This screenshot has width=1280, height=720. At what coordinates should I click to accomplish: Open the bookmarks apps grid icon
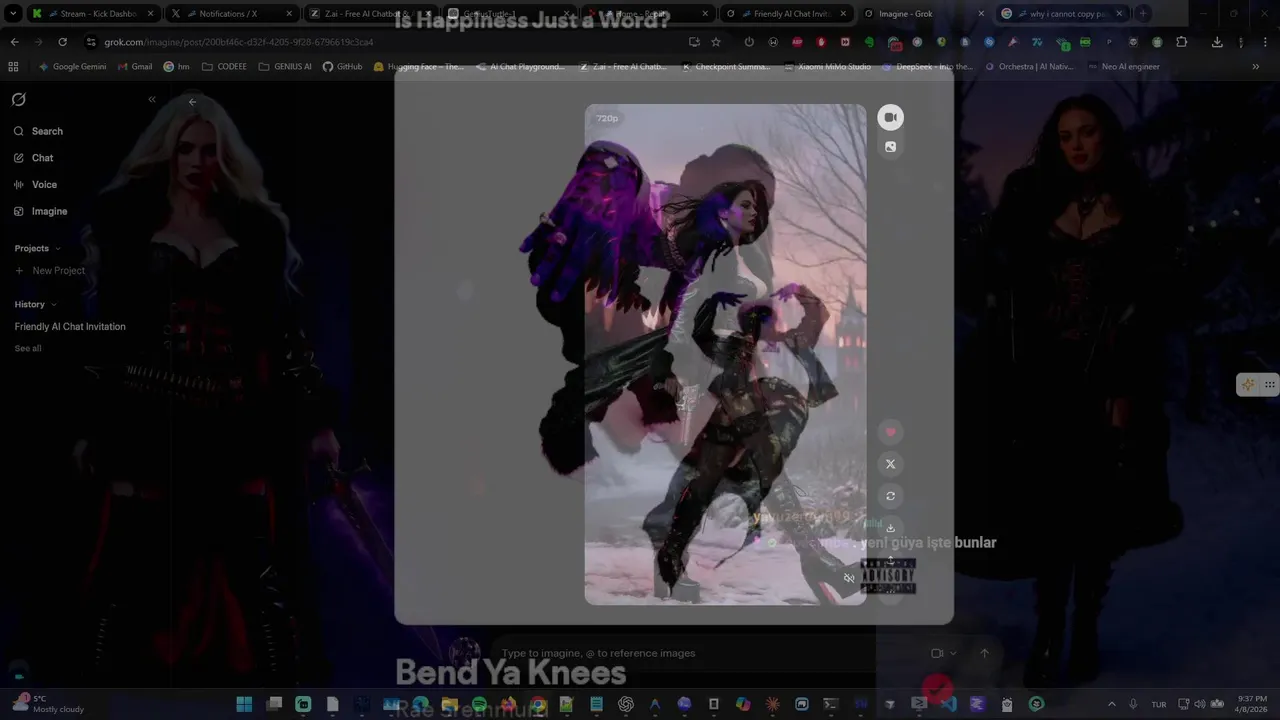point(13,67)
